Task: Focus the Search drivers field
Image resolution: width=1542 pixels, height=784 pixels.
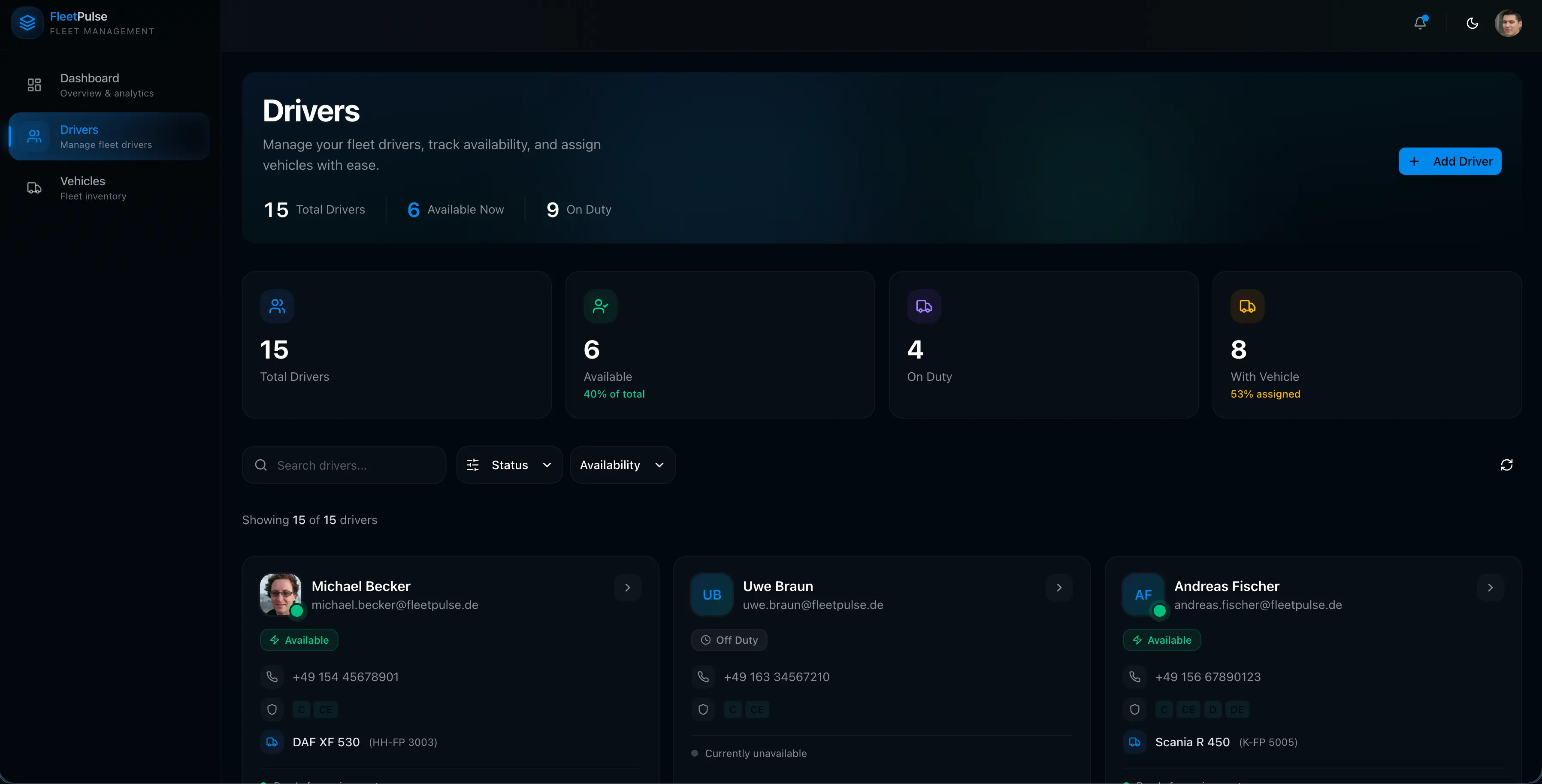Action: click(x=353, y=465)
